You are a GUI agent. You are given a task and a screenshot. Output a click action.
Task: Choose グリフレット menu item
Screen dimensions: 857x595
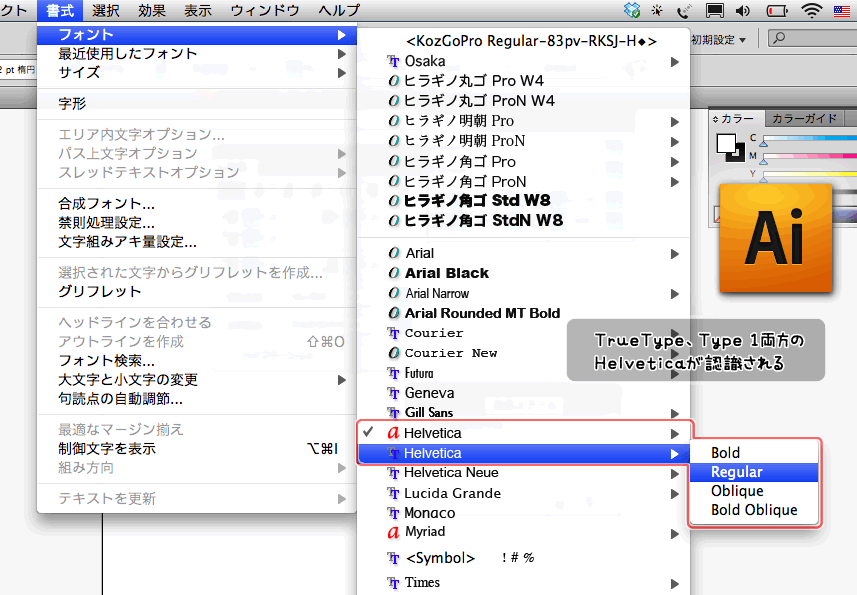click(197, 291)
